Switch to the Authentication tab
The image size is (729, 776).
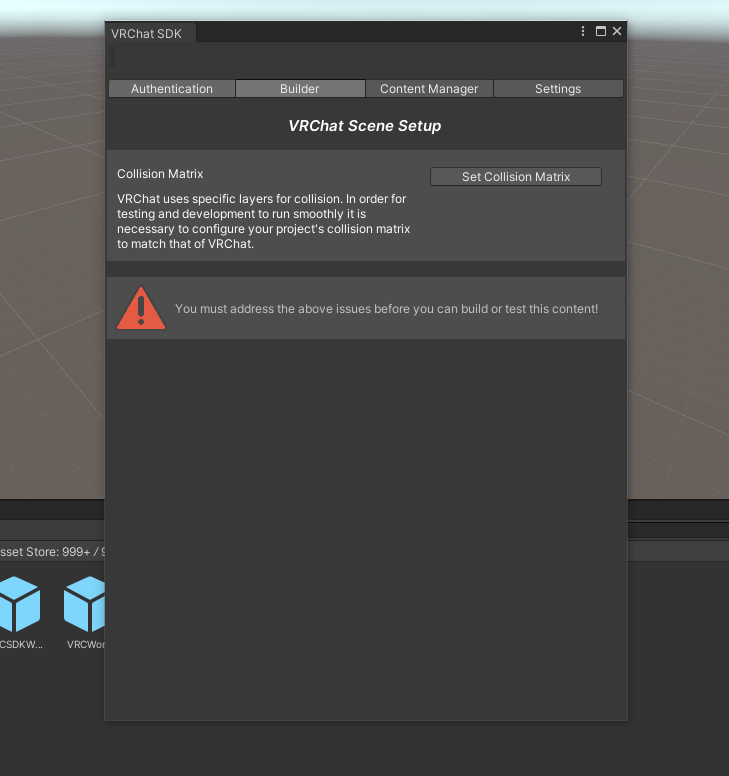(172, 89)
